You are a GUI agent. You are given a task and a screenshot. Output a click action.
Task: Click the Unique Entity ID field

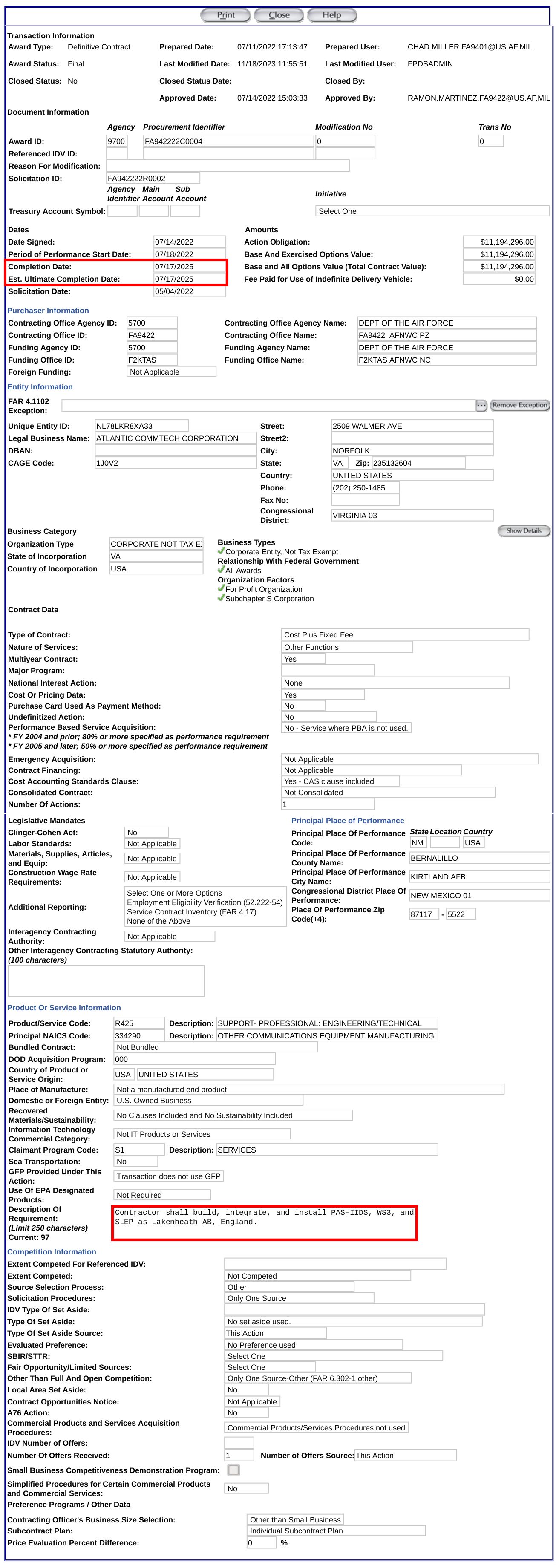pyautogui.click(x=141, y=426)
